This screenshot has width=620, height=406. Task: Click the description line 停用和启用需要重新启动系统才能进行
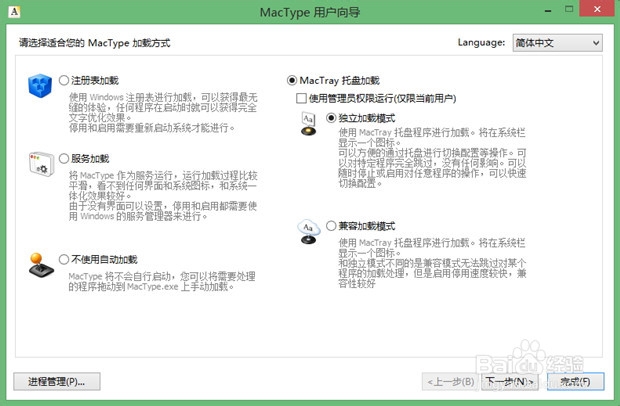click(x=152, y=128)
